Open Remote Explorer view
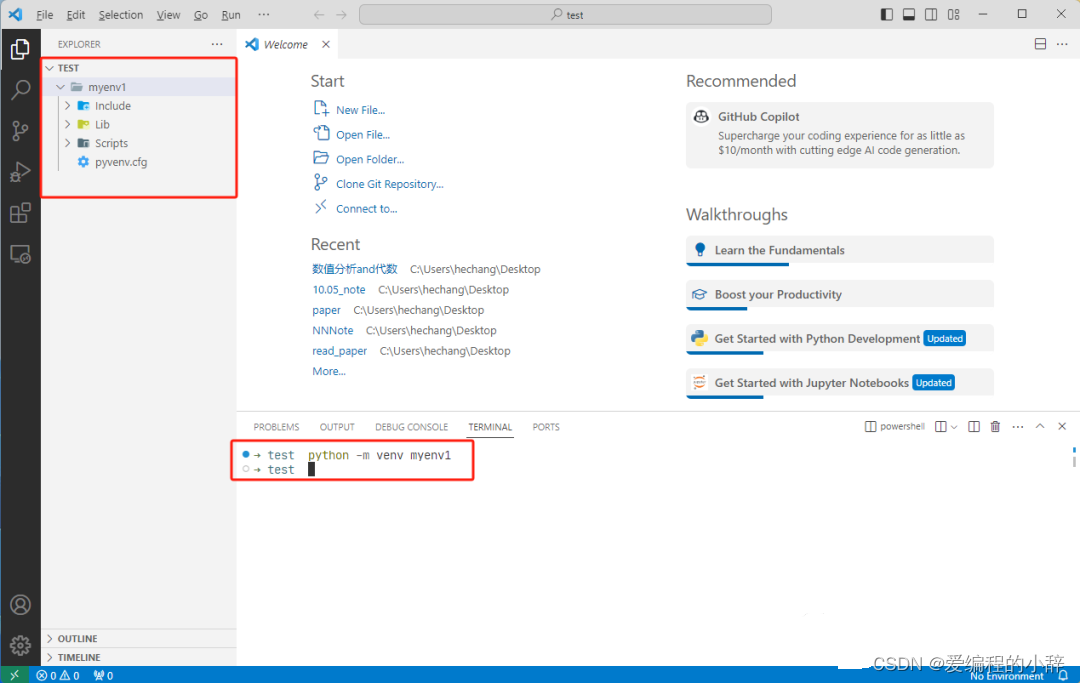 21,255
